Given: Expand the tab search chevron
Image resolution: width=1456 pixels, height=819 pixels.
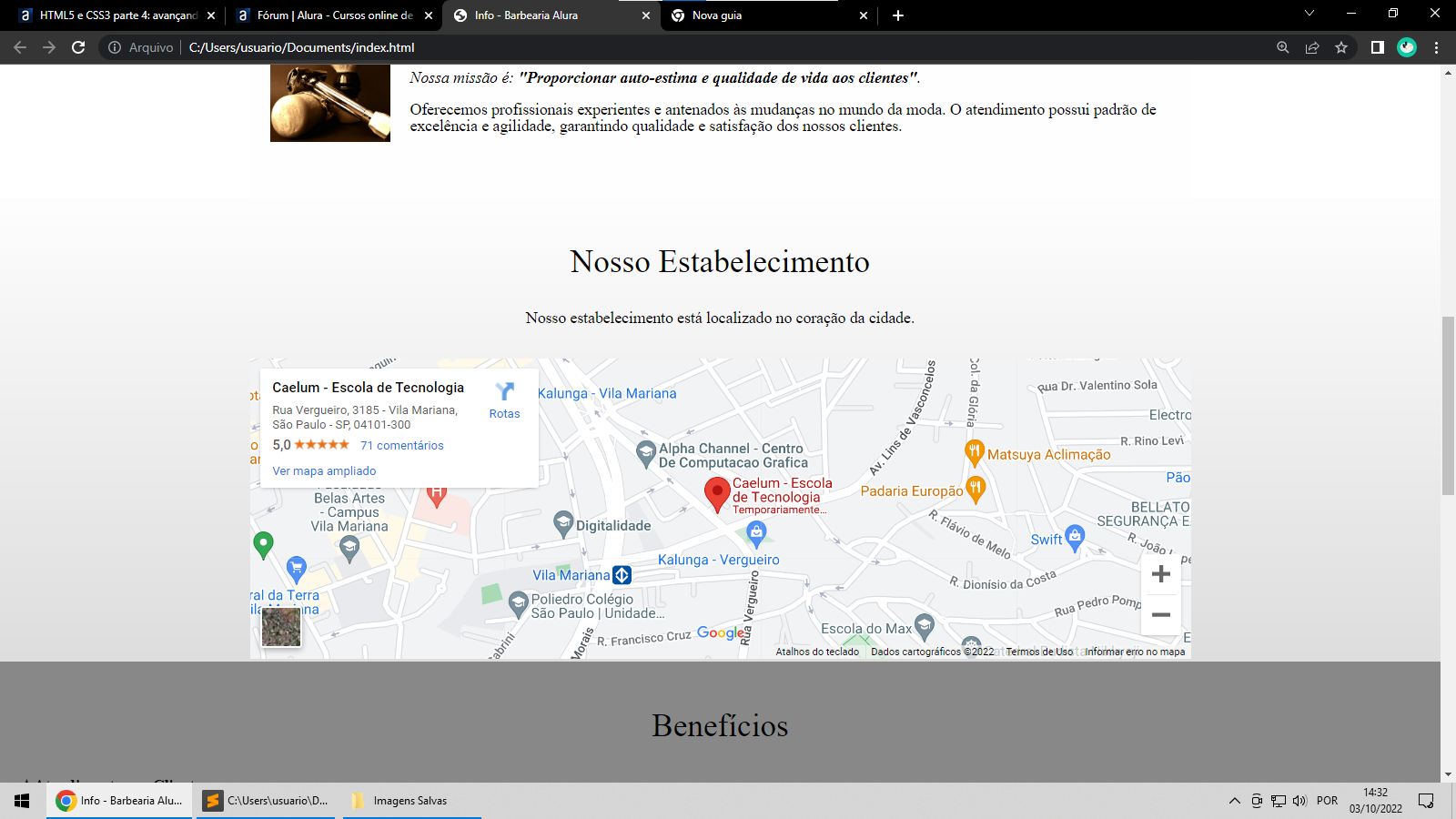Looking at the screenshot, I should [1309, 14].
